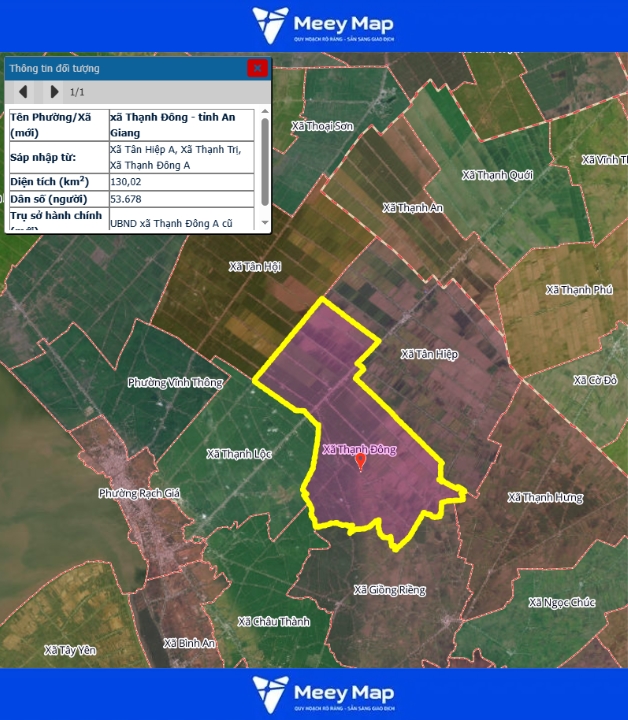Go to previous object with left arrow
The width and height of the screenshot is (628, 720).
pos(23,92)
